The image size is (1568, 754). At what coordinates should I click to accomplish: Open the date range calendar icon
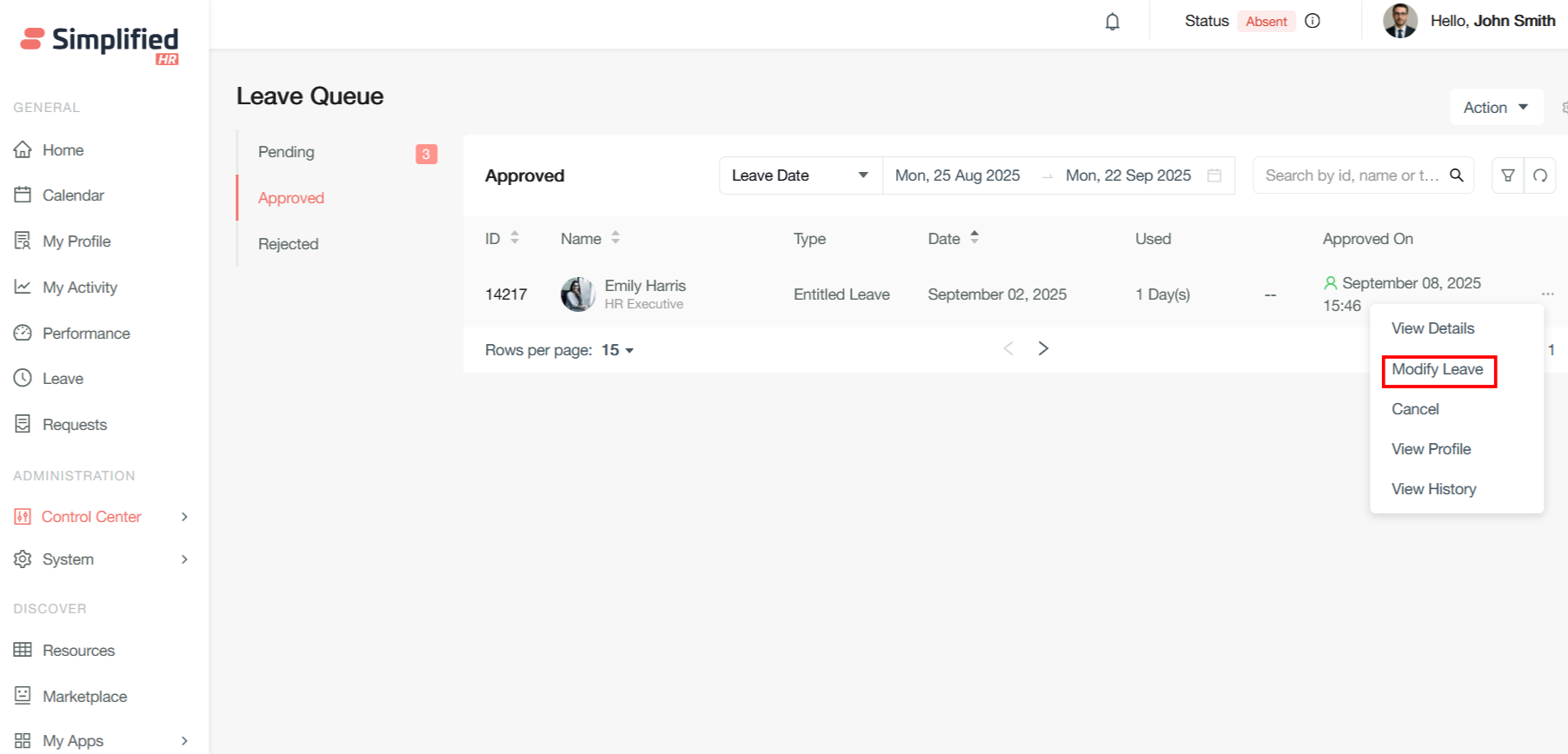click(x=1214, y=175)
